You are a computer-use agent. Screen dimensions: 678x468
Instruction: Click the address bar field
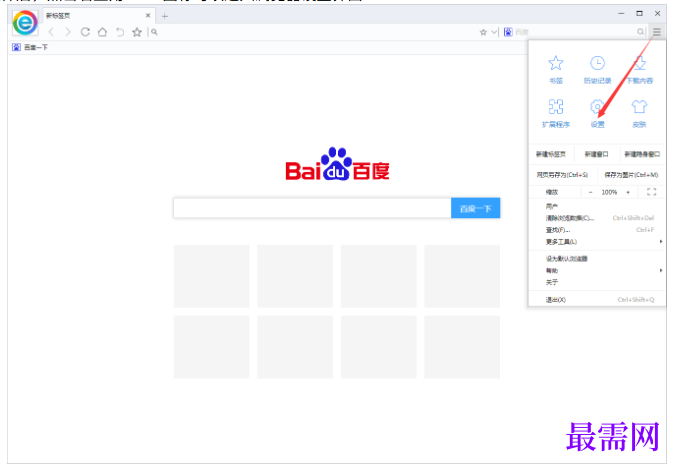click(x=318, y=32)
